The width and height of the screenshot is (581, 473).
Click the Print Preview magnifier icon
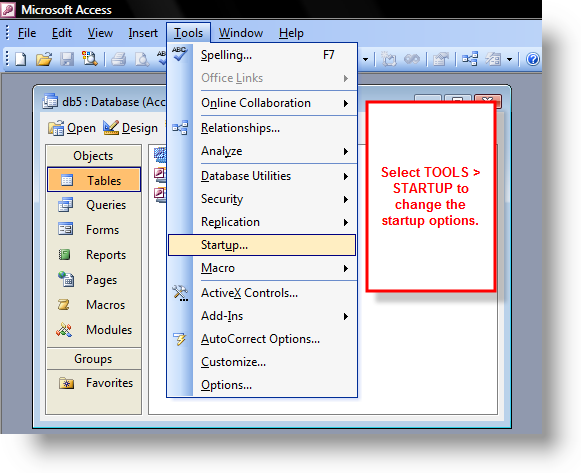142,59
